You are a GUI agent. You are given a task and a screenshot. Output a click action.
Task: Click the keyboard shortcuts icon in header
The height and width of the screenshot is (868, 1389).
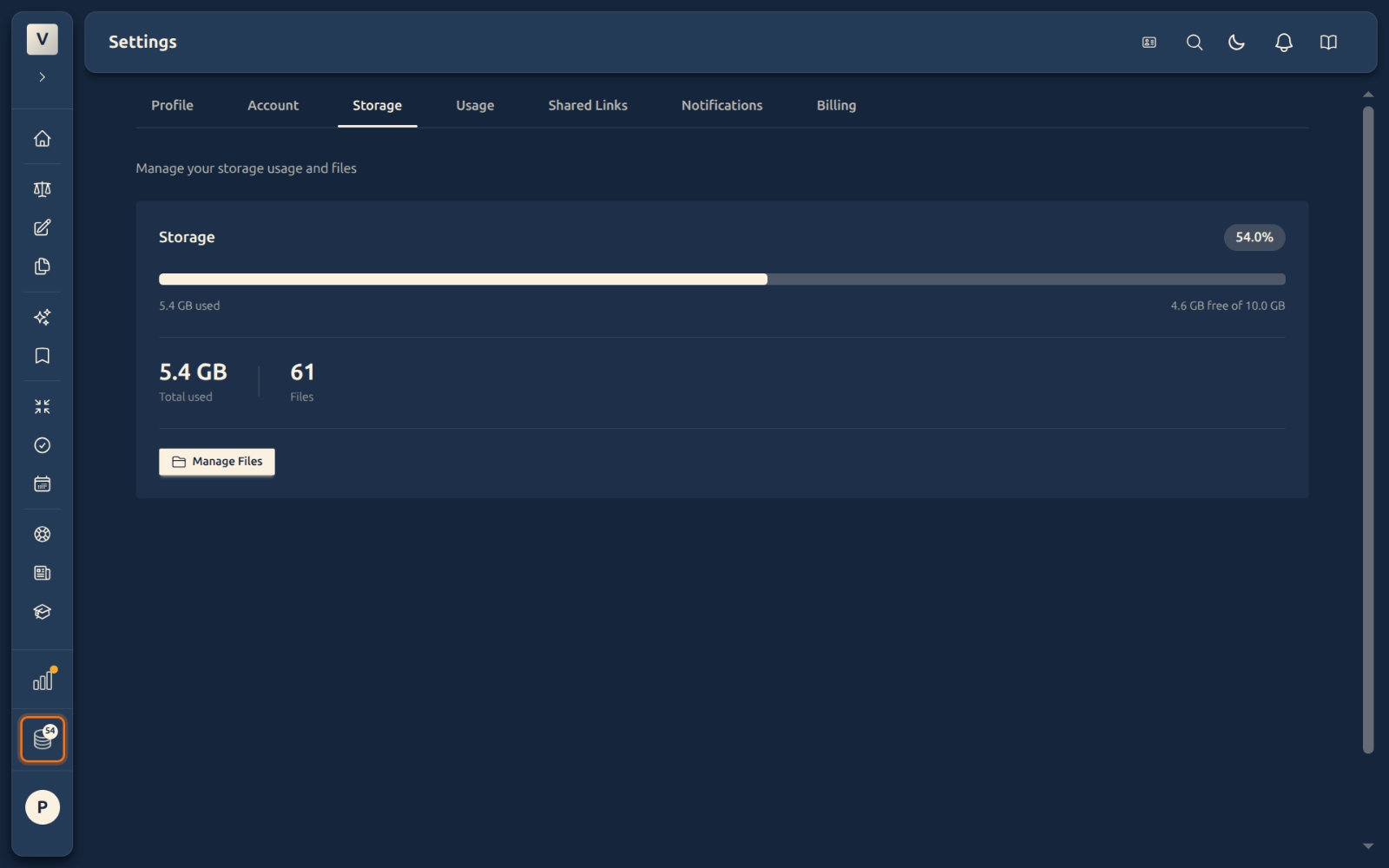(1149, 43)
